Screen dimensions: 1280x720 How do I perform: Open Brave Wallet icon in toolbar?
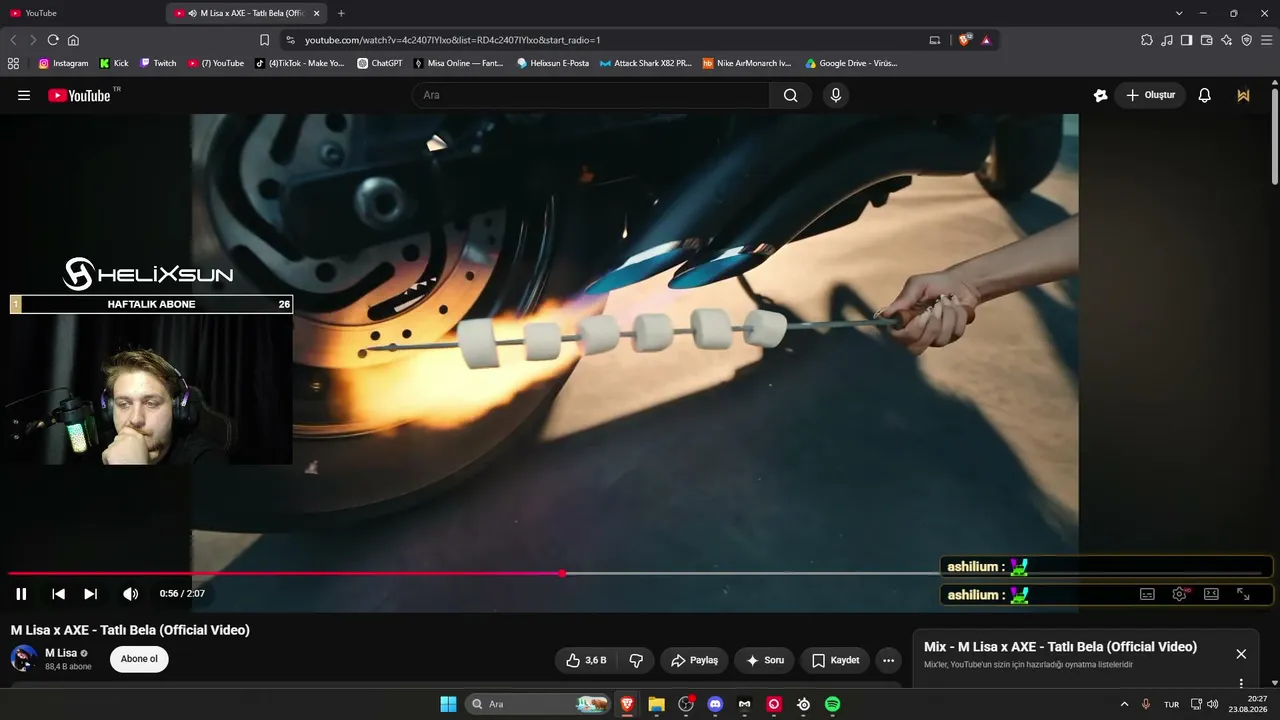[1206, 40]
